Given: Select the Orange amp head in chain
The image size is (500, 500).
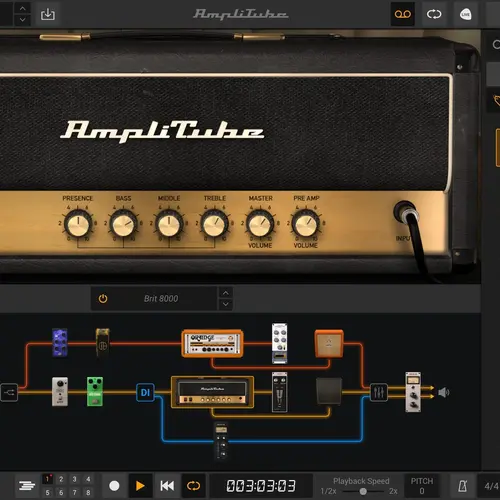Looking at the screenshot, I should (x=212, y=343).
